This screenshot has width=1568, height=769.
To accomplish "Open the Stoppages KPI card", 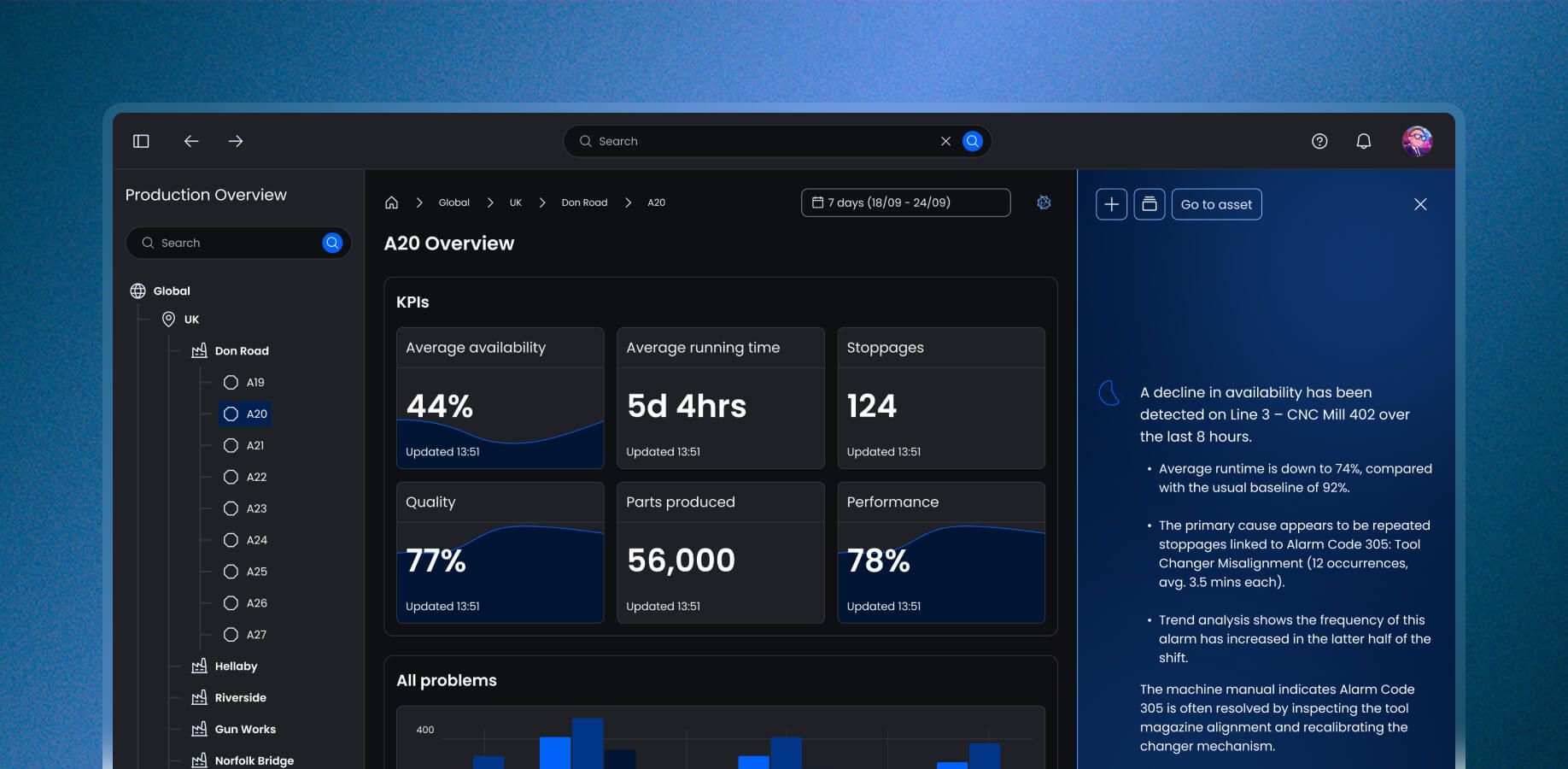I will tap(941, 398).
